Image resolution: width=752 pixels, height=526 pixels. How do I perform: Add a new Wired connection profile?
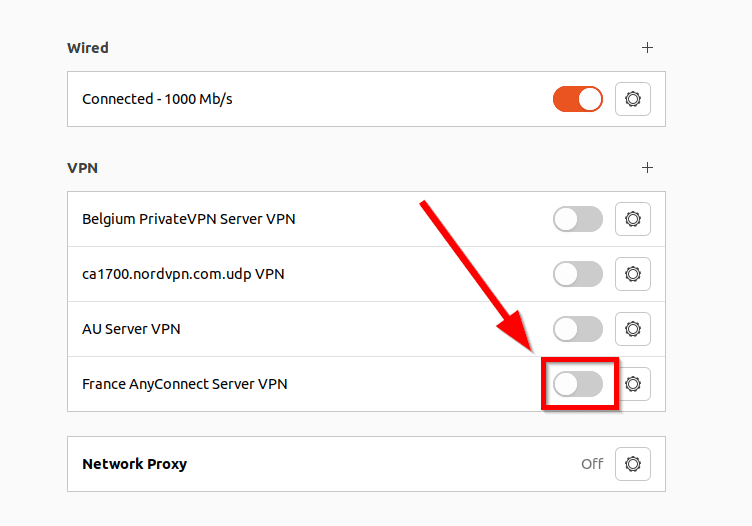(x=647, y=47)
